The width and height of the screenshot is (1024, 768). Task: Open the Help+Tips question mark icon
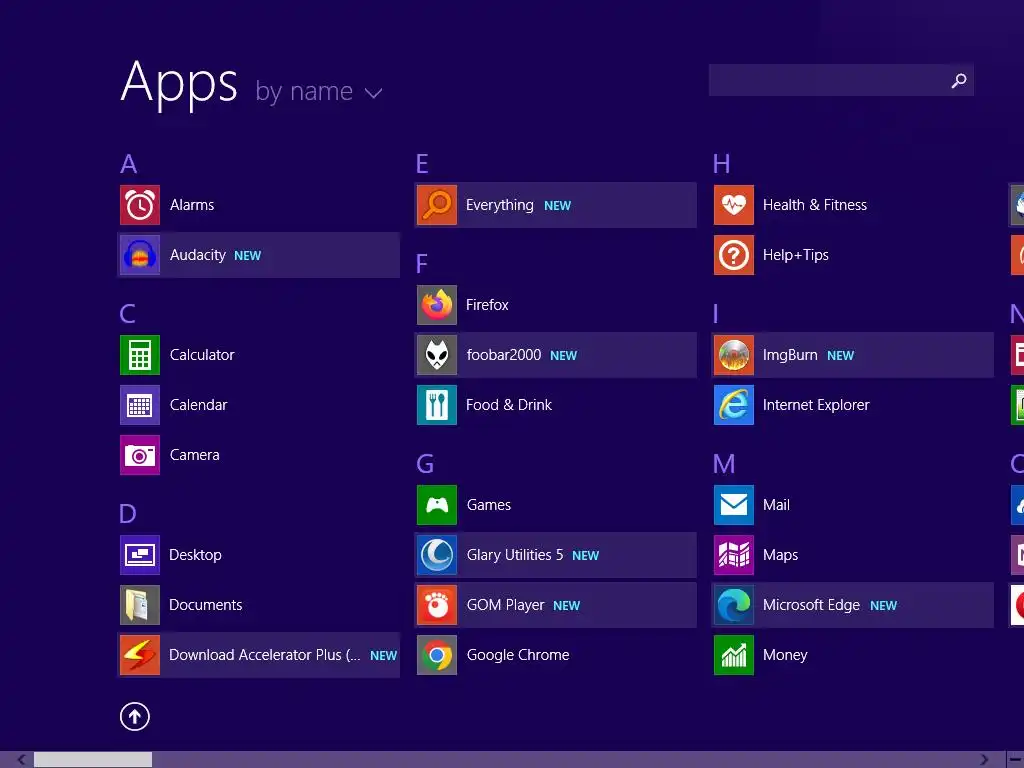click(734, 255)
